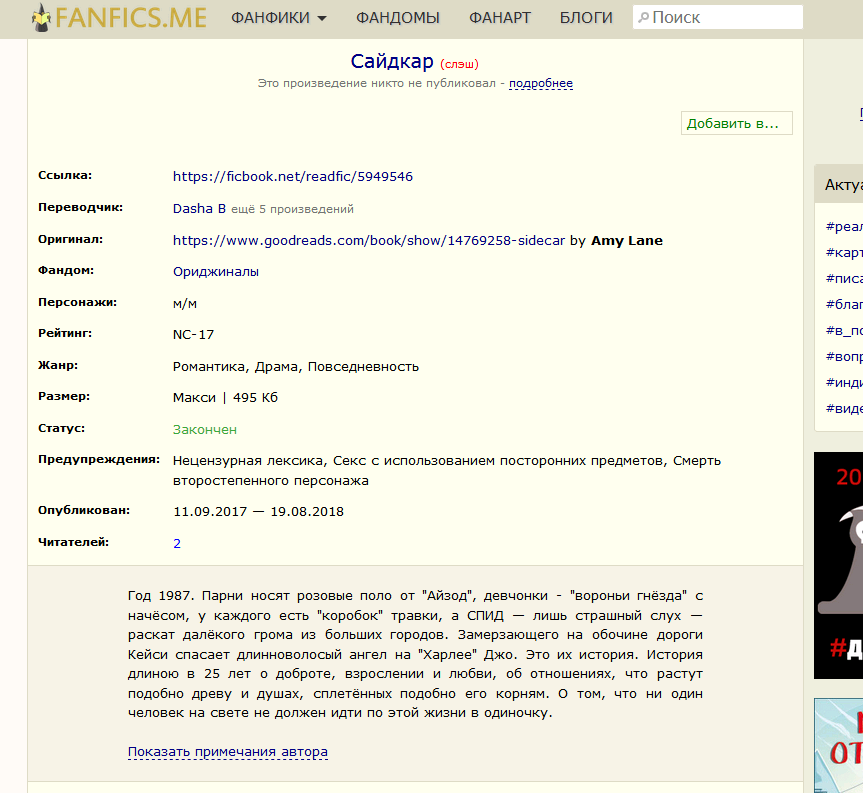The height and width of the screenshot is (793, 863).
Task: Click the #виде hashtag in sidebar
Action: (844, 408)
